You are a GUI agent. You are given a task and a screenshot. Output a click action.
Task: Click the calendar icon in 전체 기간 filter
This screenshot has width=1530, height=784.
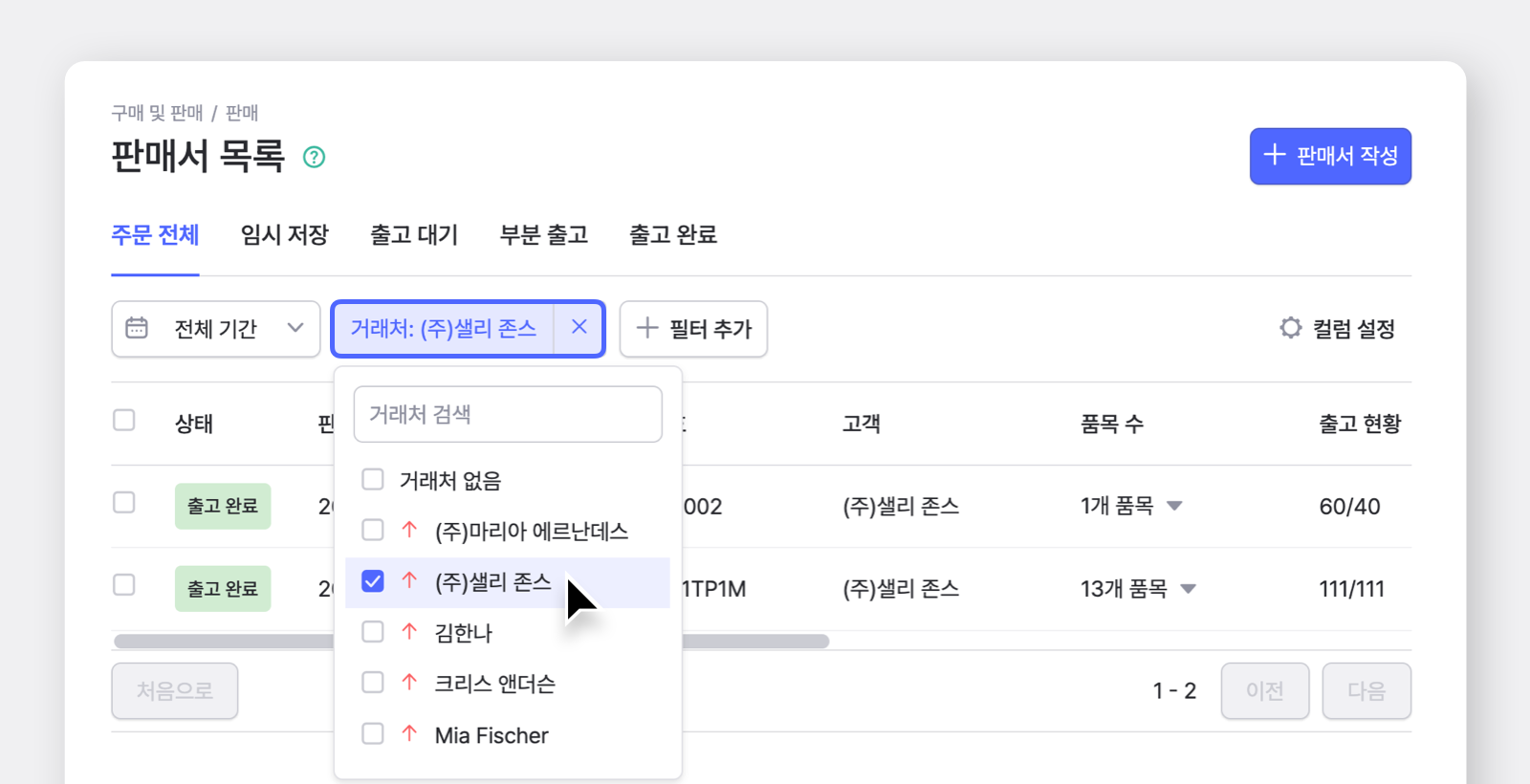pyautogui.click(x=137, y=328)
